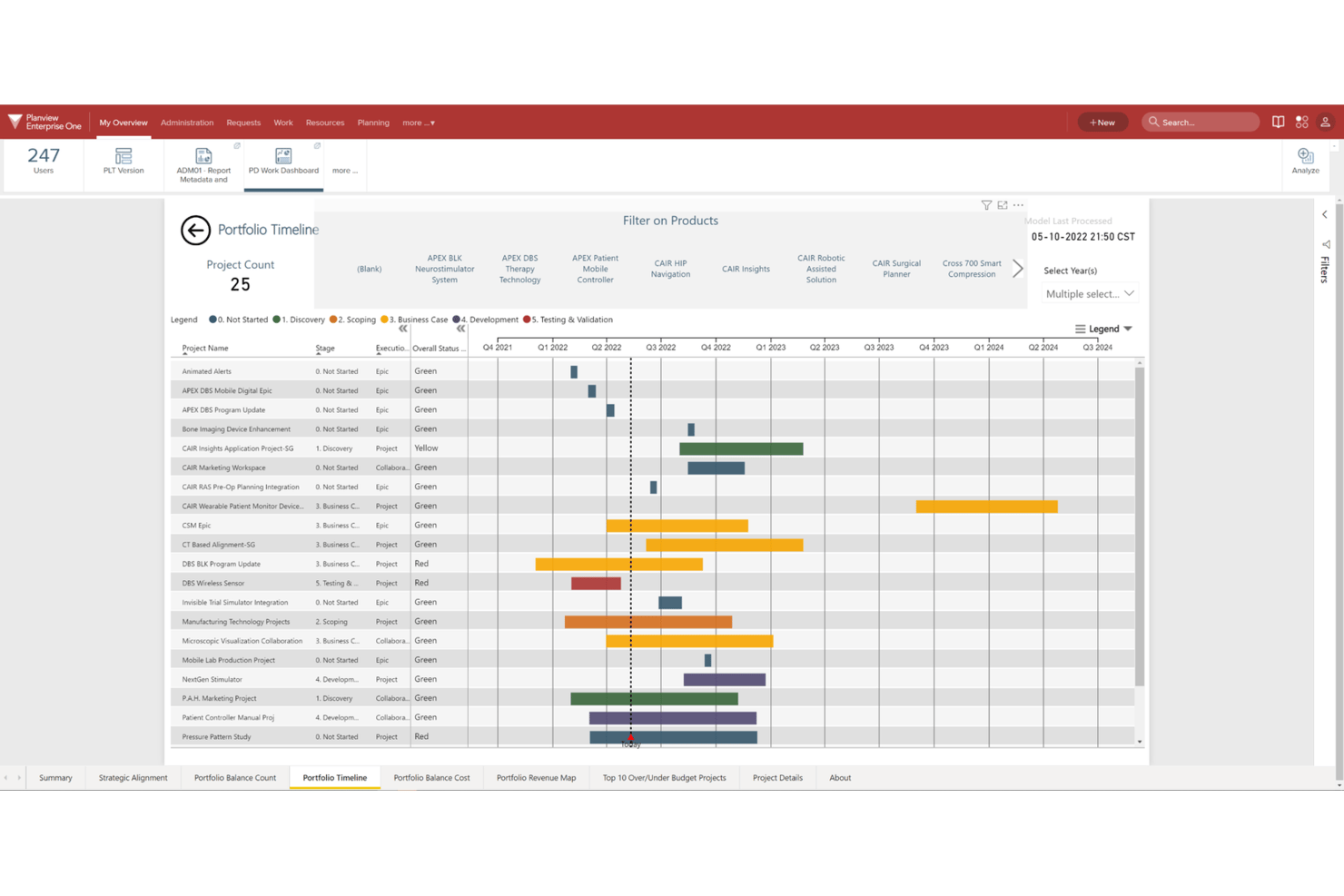Sort by Project Name column
The width and height of the screenshot is (1344, 896).
tap(205, 348)
